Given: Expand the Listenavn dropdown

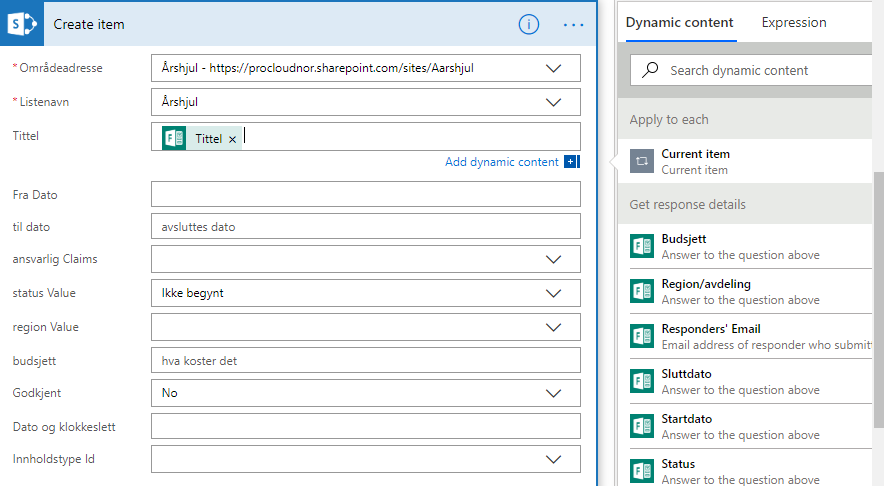Looking at the screenshot, I should click(x=553, y=102).
